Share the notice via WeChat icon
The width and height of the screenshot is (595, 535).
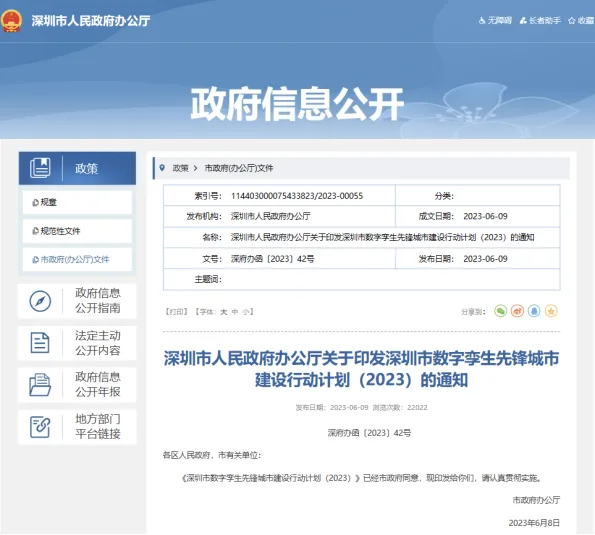pos(501,311)
